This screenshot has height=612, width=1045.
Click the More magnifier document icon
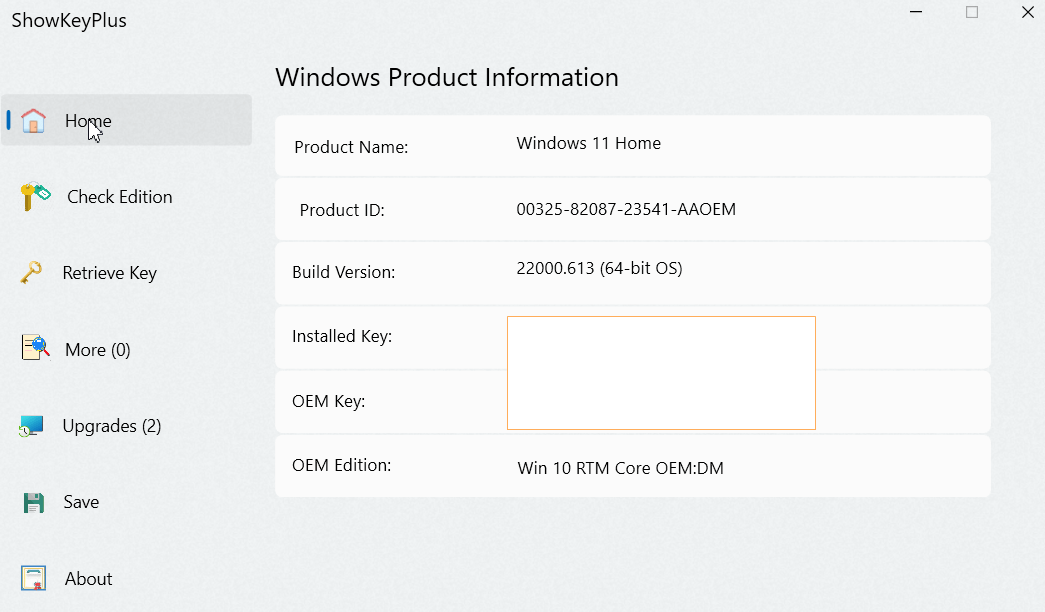click(35, 347)
